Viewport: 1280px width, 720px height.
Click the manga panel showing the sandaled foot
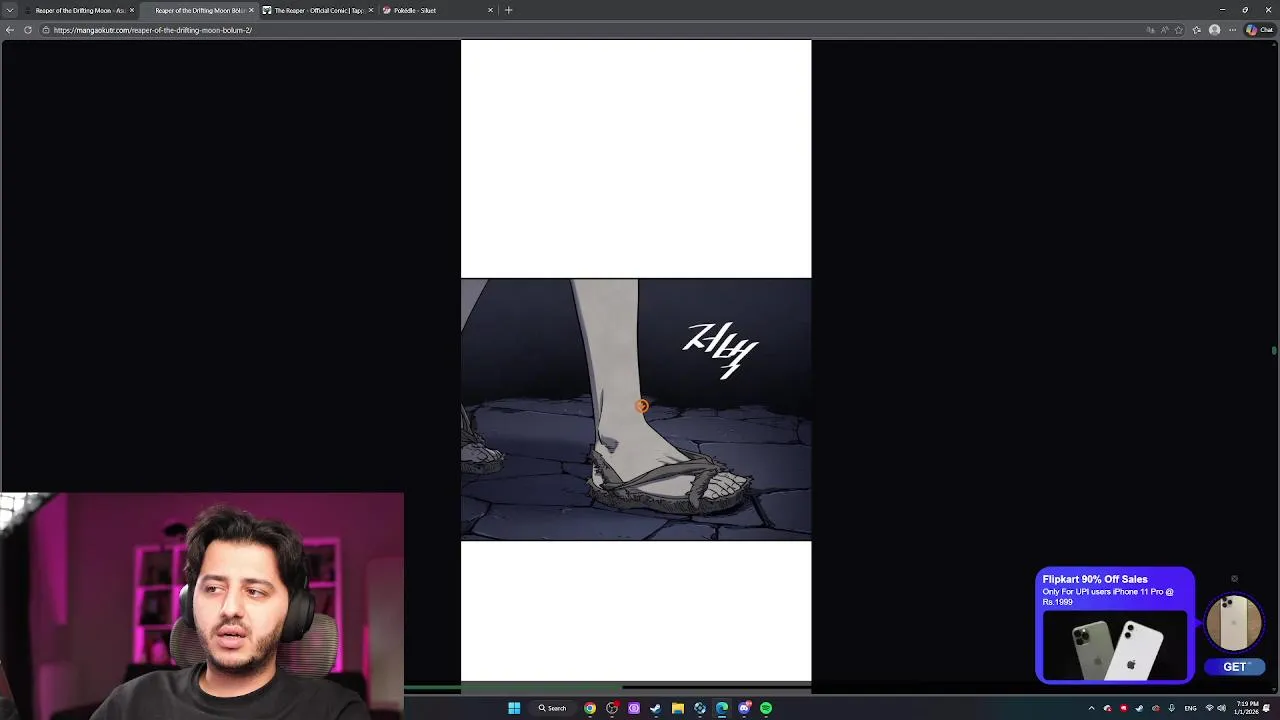click(x=636, y=409)
